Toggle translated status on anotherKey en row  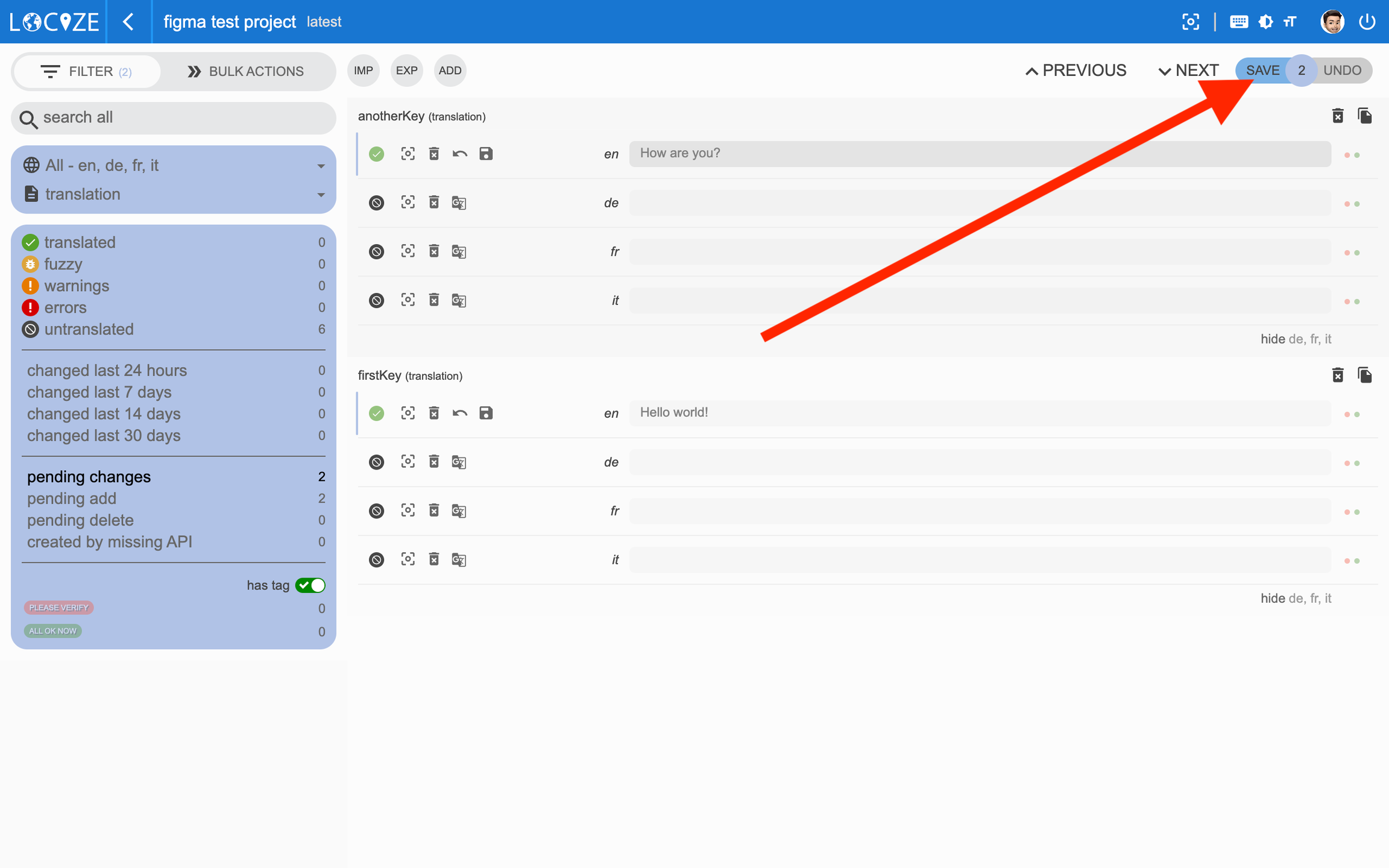tap(376, 154)
